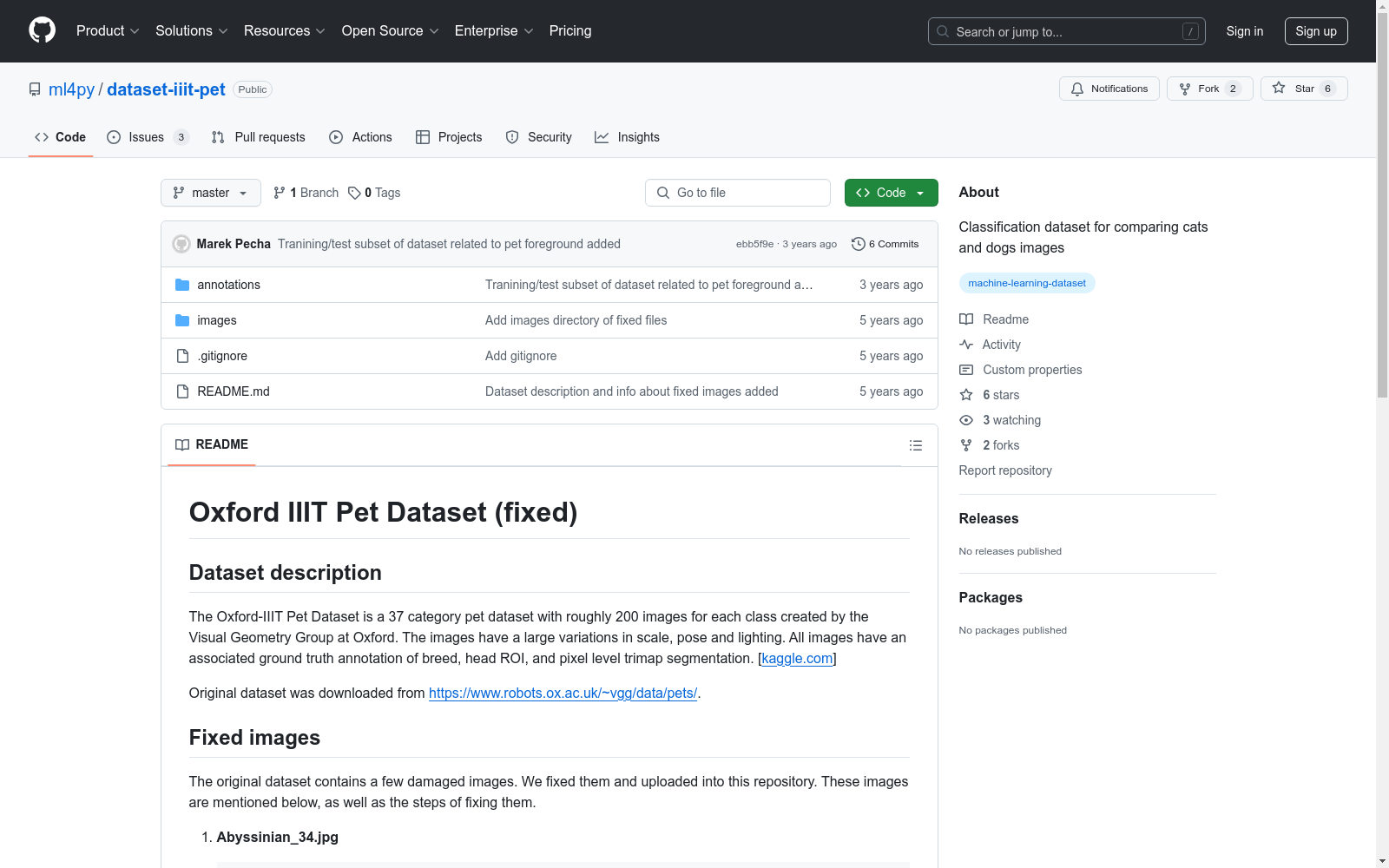Image resolution: width=1389 pixels, height=868 pixels.
Task: Open the Open Source dropdown
Action: (x=390, y=31)
